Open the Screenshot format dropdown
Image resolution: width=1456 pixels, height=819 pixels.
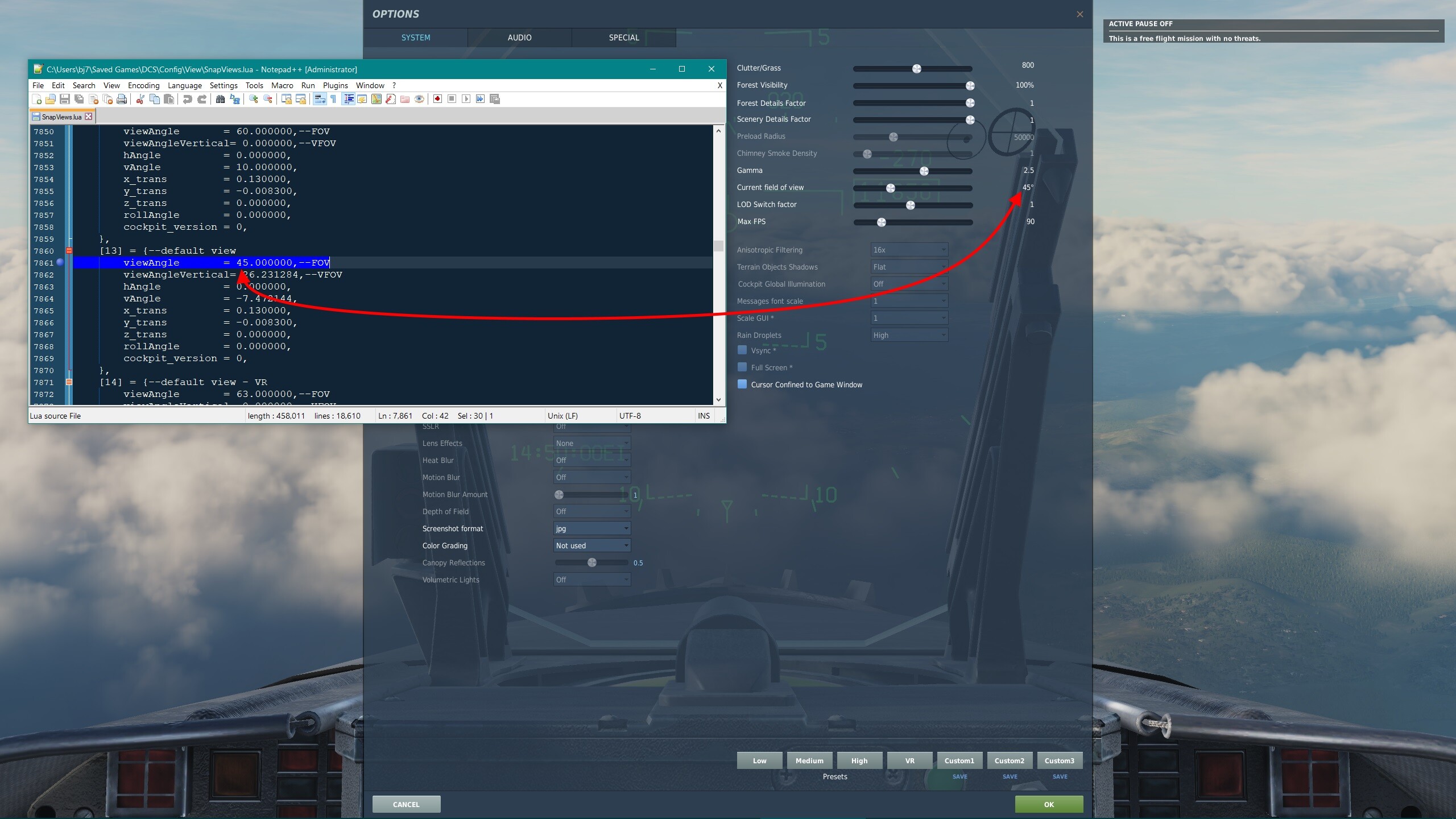coord(591,528)
